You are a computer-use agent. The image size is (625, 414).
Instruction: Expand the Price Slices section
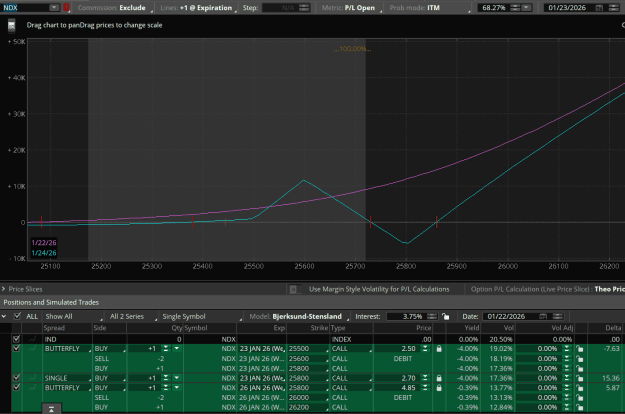click(4, 289)
